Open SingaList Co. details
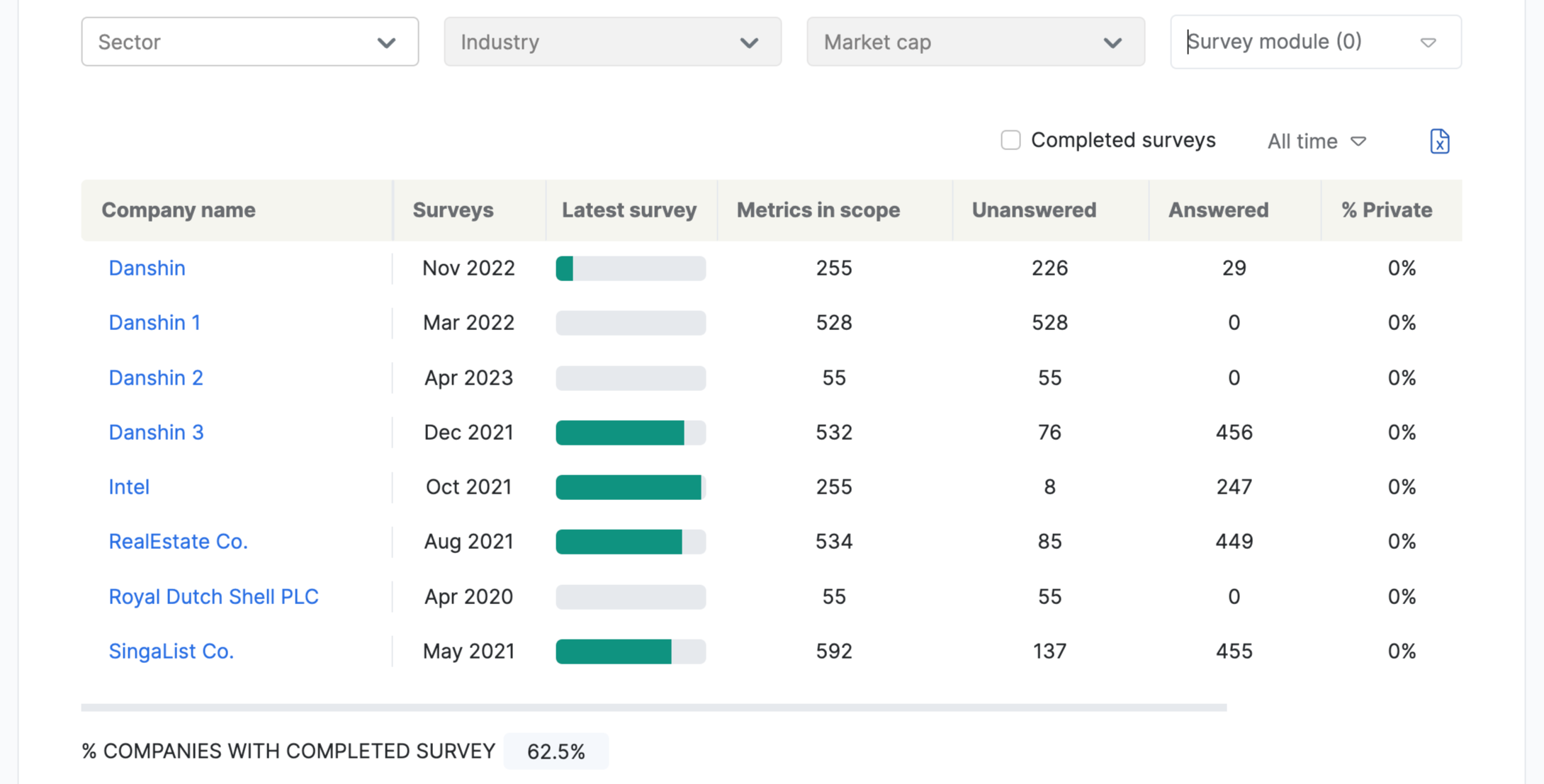 (171, 651)
